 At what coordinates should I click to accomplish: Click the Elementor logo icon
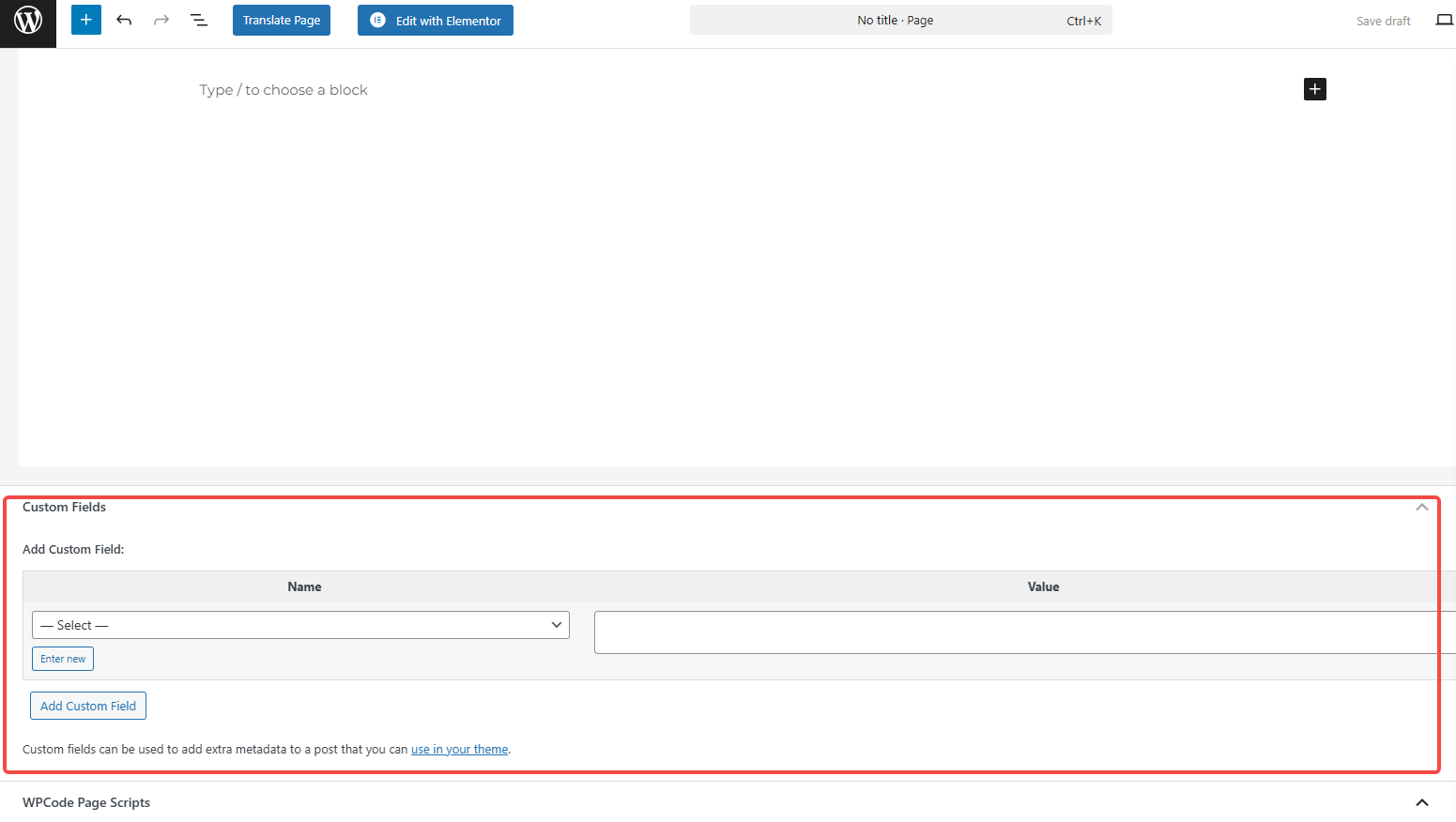coord(377,20)
